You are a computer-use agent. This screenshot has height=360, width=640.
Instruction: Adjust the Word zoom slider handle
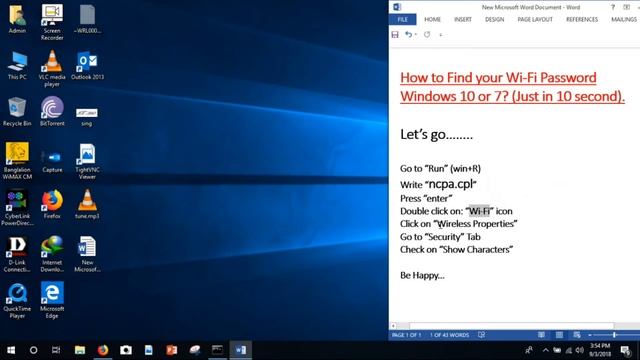tap(614, 335)
